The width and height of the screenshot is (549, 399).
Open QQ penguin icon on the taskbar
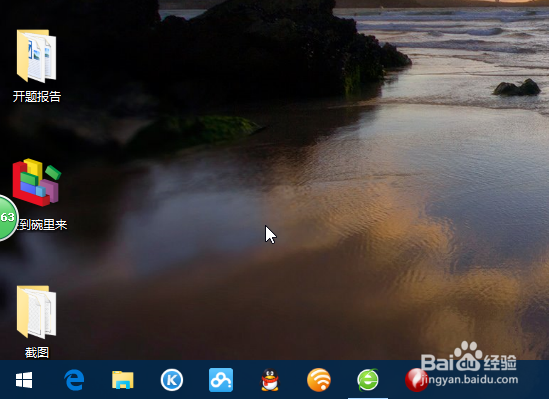click(270, 380)
